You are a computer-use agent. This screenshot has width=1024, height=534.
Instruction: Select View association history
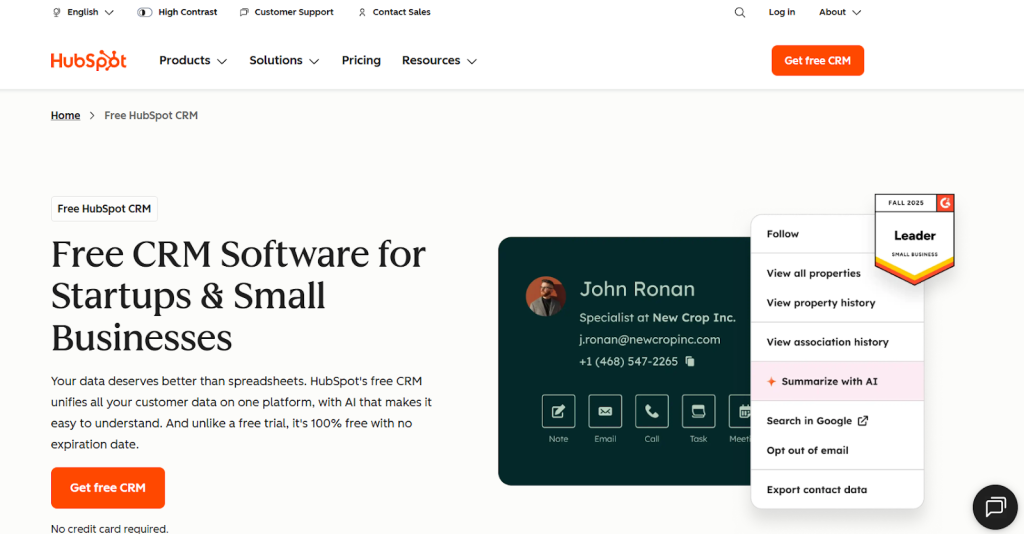pyautogui.click(x=827, y=342)
